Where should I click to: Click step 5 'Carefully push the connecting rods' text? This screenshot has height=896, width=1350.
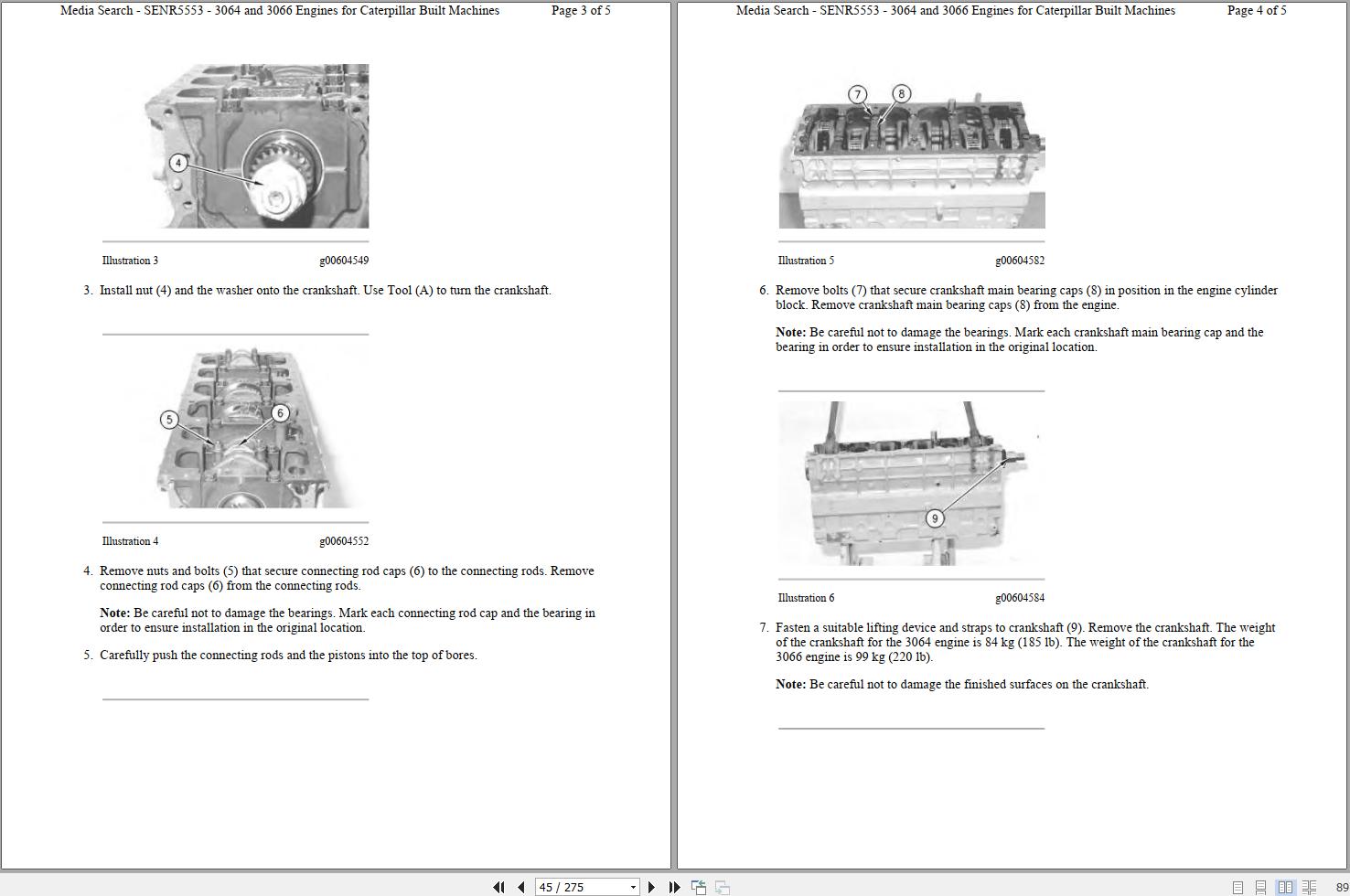coord(288,656)
